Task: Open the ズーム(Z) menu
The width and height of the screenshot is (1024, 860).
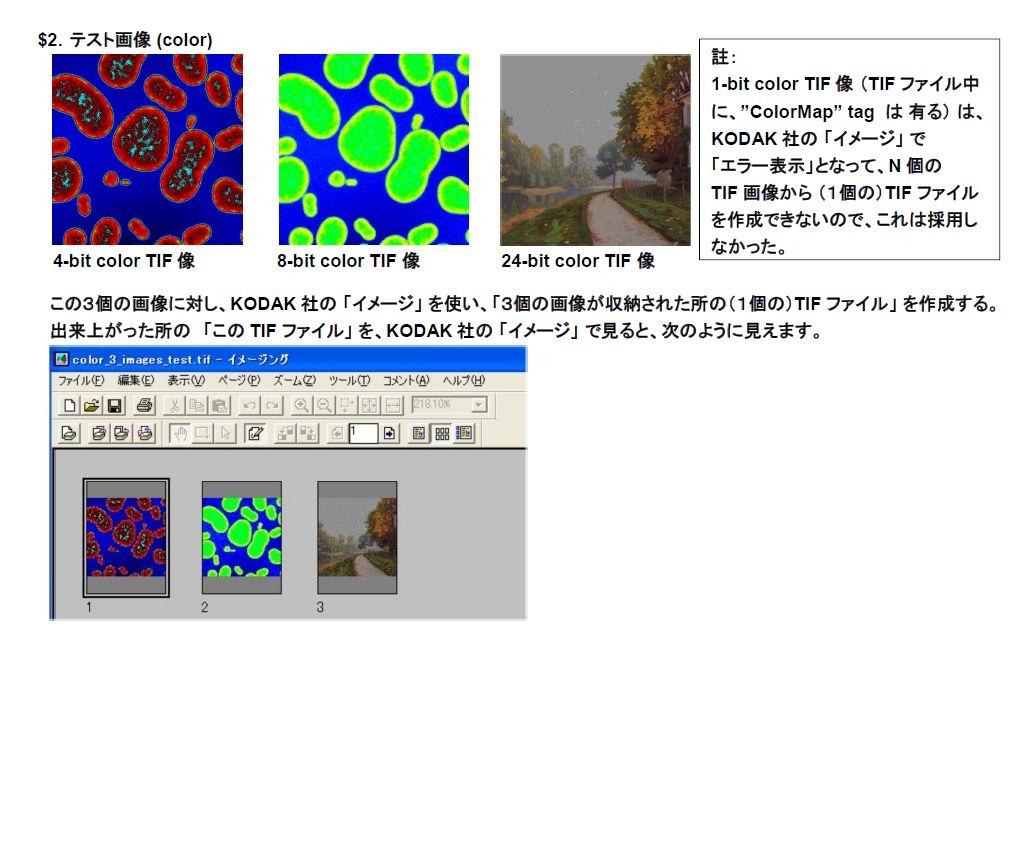Action: [x=295, y=381]
